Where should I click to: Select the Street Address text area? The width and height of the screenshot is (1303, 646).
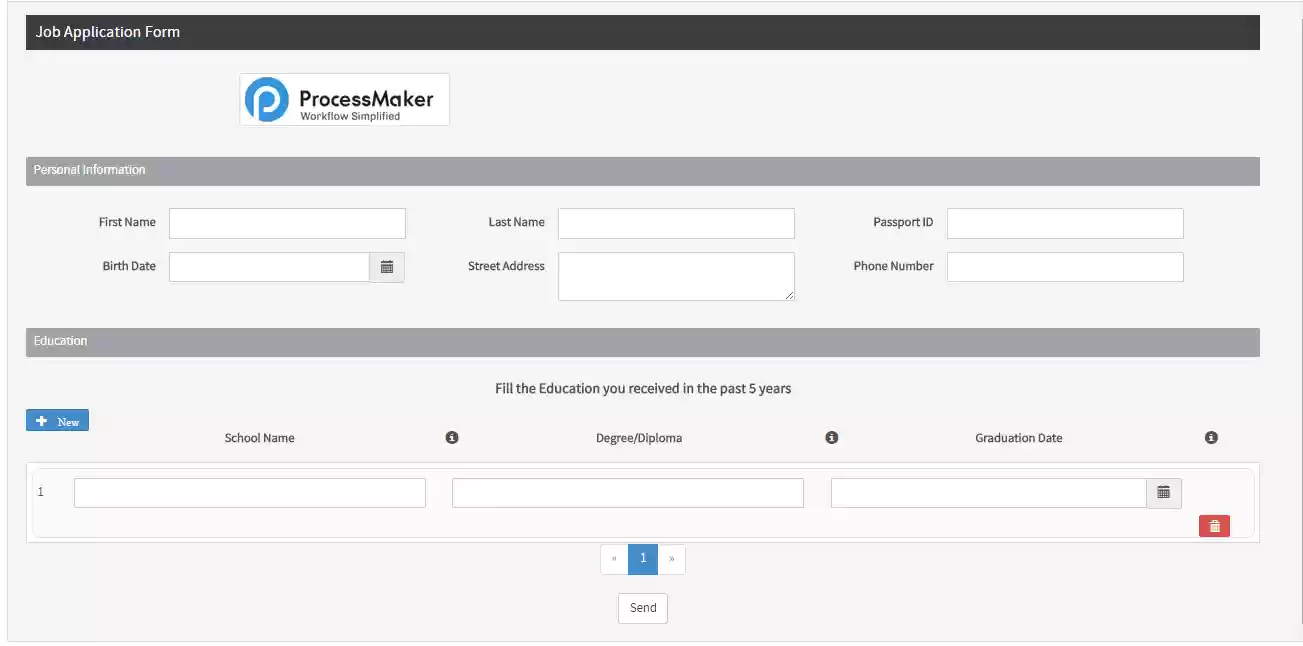[676, 276]
